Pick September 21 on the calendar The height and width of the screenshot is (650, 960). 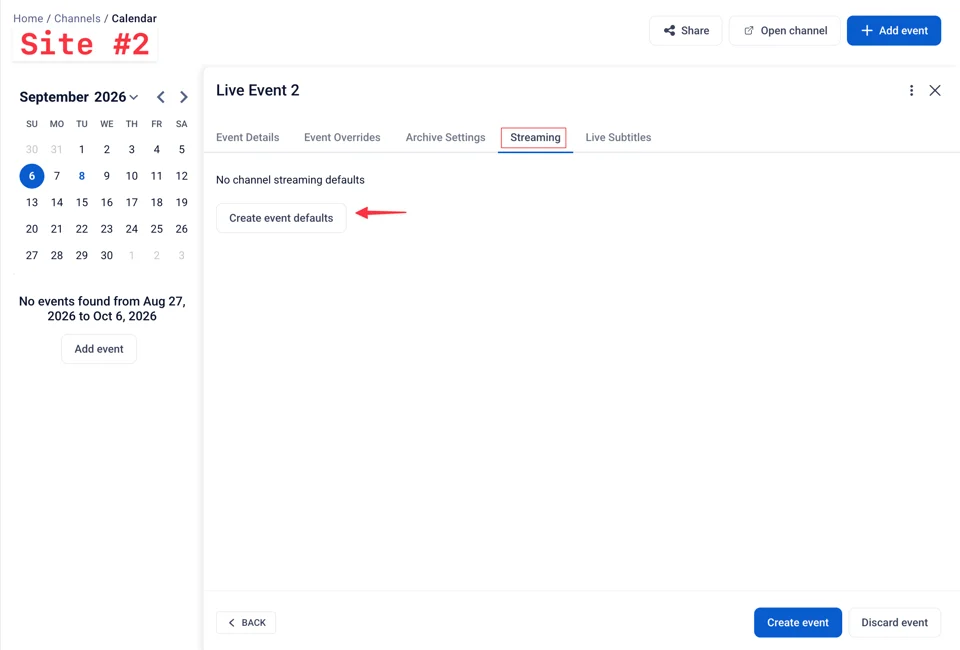(56, 229)
